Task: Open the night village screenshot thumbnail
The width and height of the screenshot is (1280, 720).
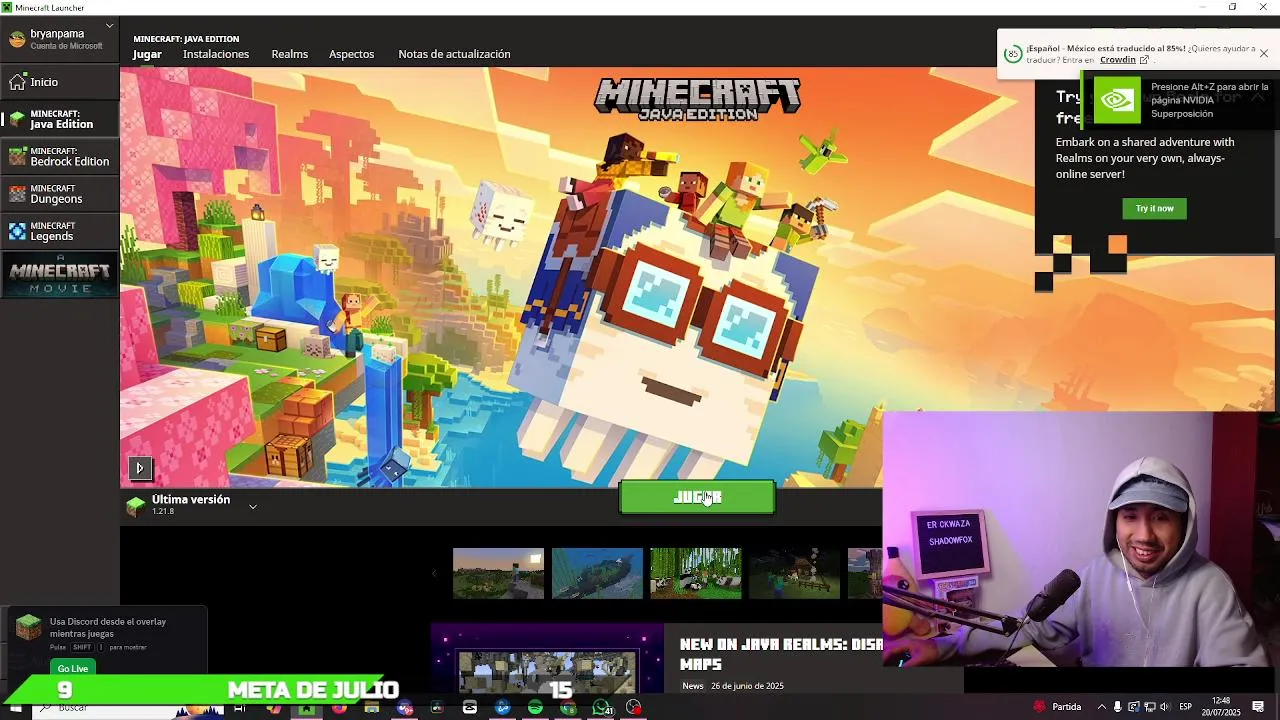Action: [x=795, y=573]
